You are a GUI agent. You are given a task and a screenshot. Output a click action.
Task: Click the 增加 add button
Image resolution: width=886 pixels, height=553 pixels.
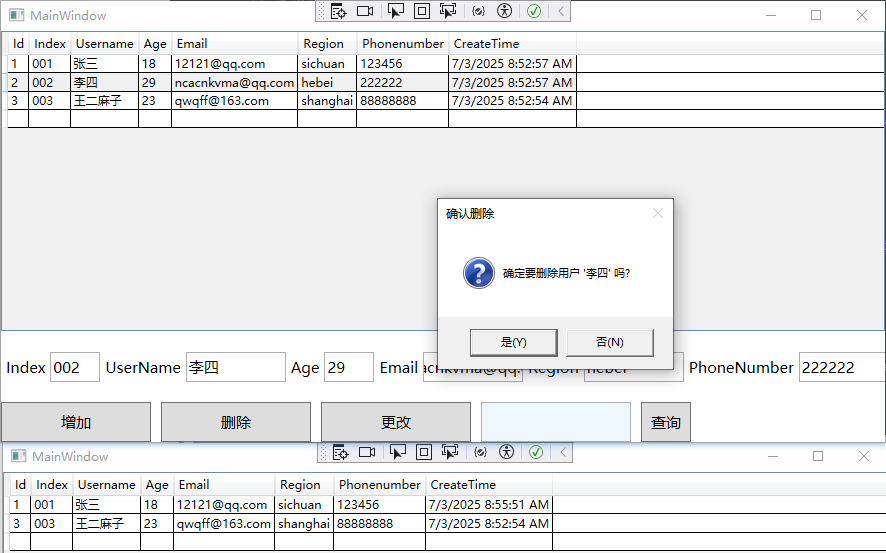[x=76, y=422]
